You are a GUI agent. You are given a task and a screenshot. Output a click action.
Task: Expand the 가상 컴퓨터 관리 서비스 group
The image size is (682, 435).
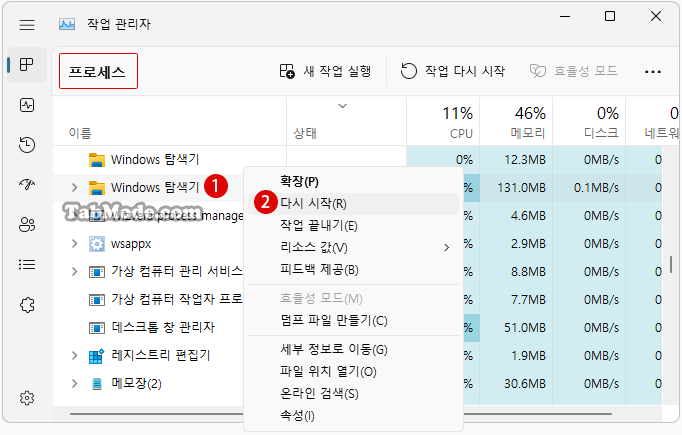click(74, 271)
